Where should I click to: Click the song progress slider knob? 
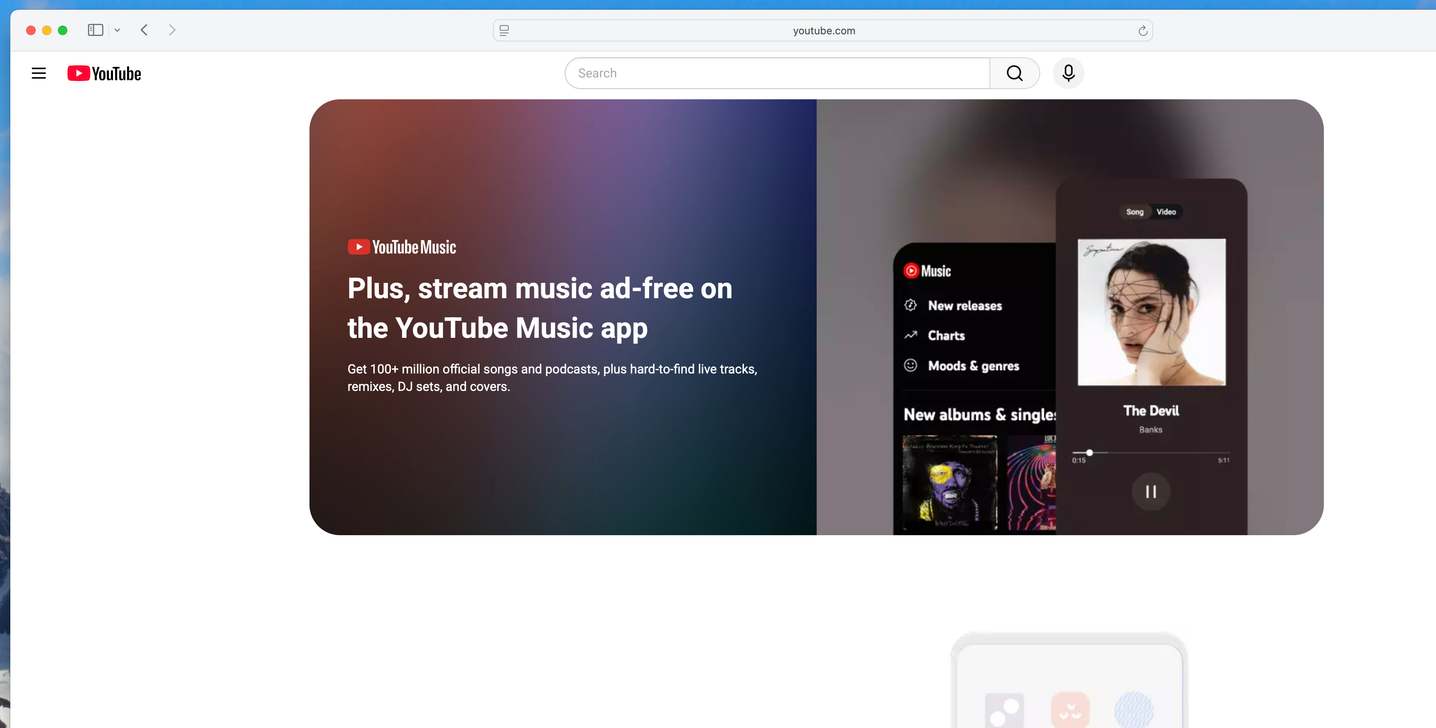click(1089, 453)
